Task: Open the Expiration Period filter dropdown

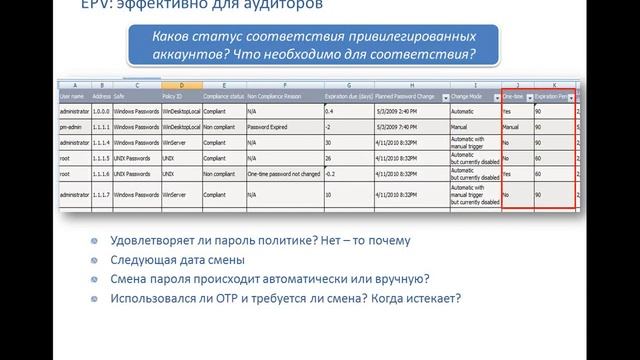Action: [x=571, y=98]
